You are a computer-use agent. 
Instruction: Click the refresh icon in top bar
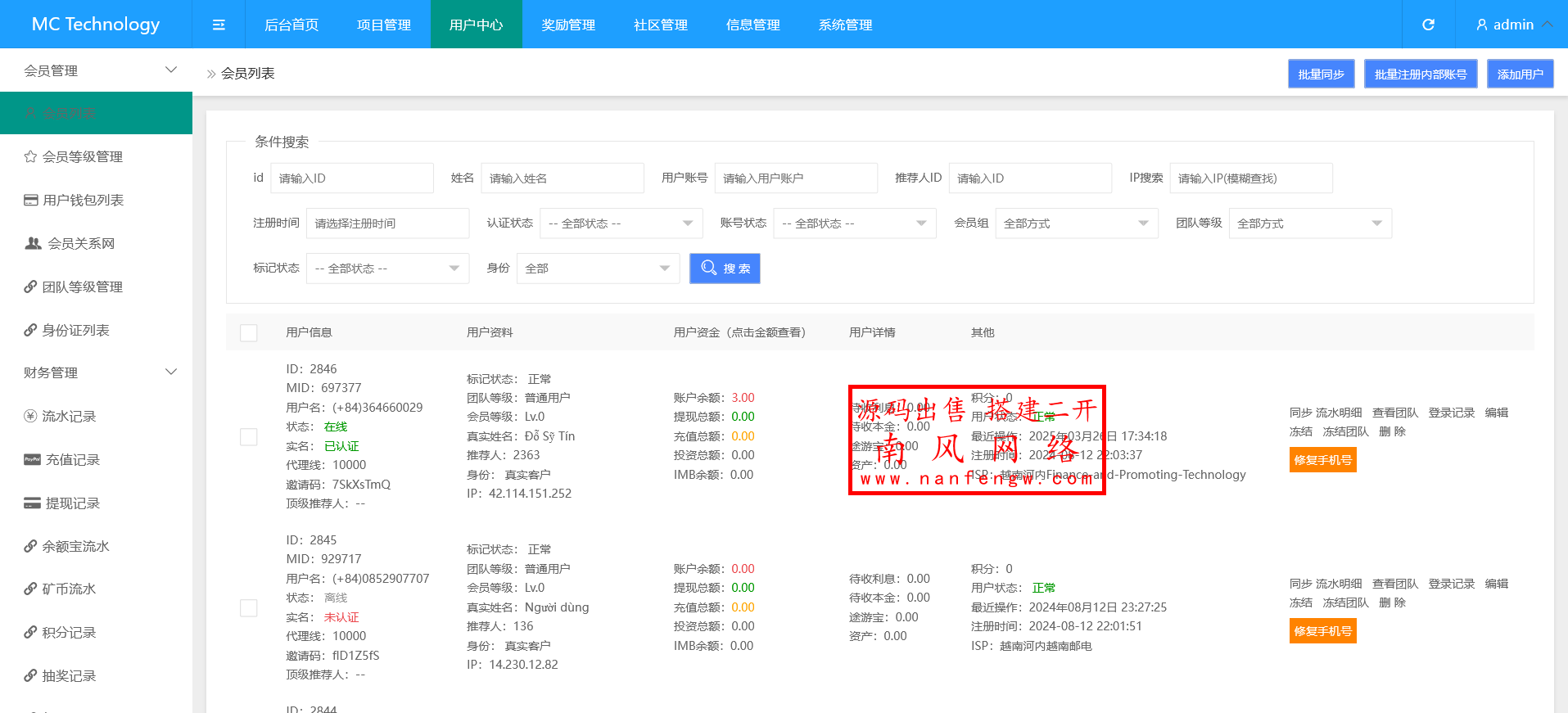1428,25
